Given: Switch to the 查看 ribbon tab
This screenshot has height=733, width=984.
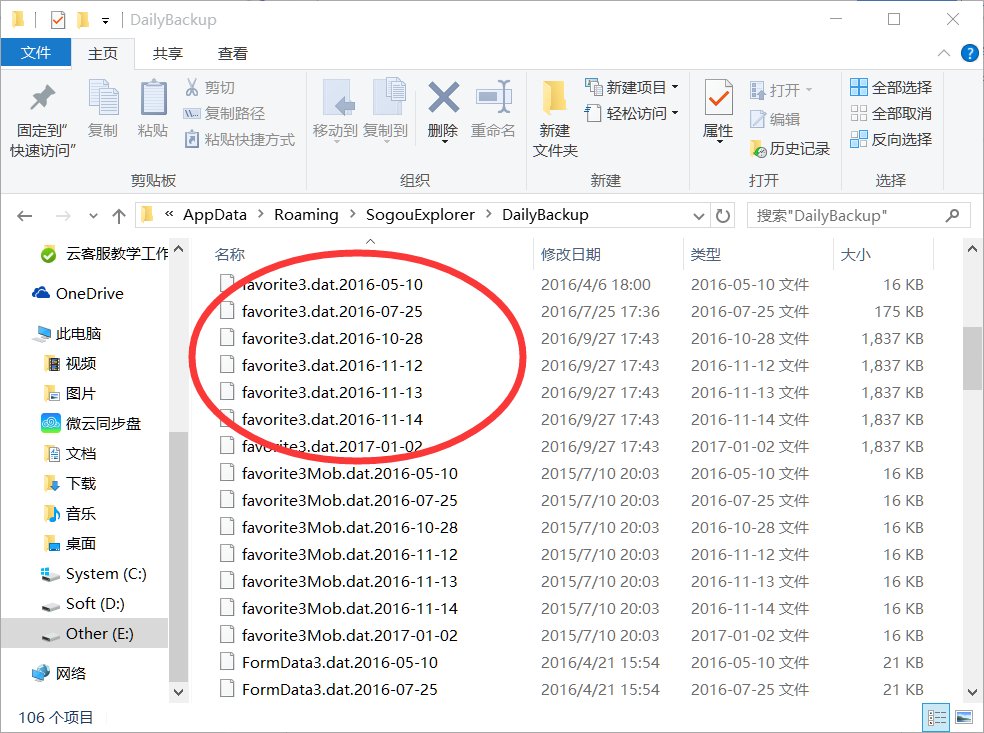Looking at the screenshot, I should pyautogui.click(x=232, y=53).
